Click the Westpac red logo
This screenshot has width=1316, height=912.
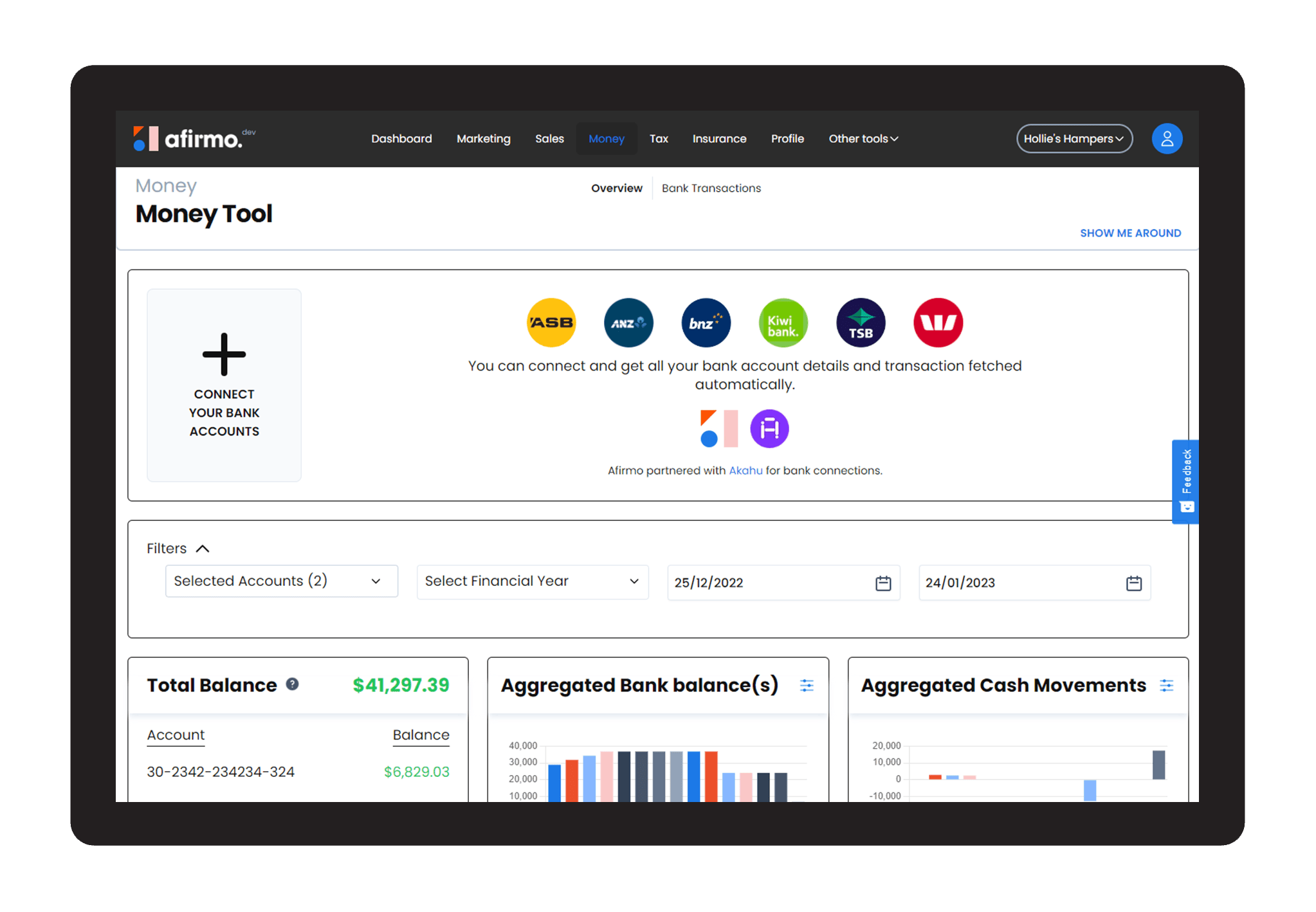(938, 323)
